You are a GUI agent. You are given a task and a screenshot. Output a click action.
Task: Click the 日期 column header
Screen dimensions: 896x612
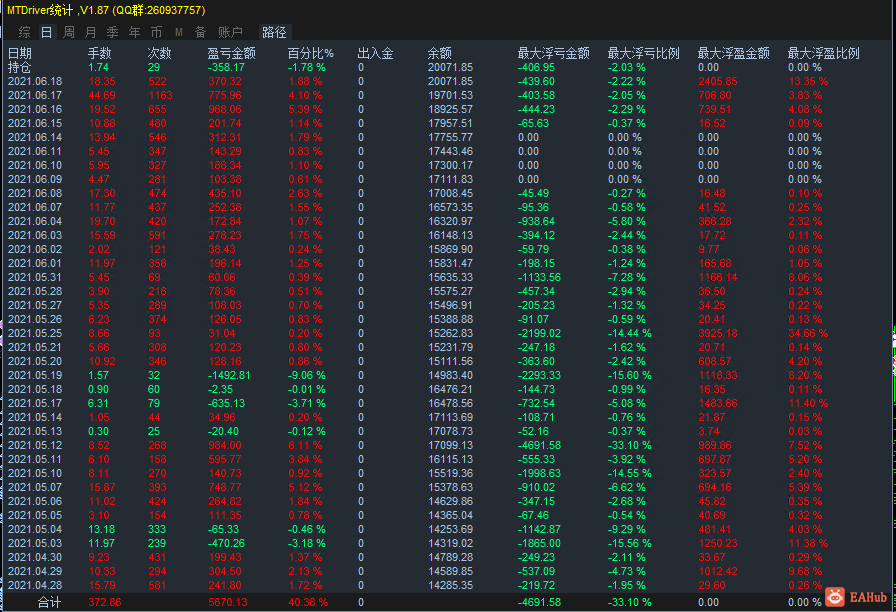coord(20,54)
